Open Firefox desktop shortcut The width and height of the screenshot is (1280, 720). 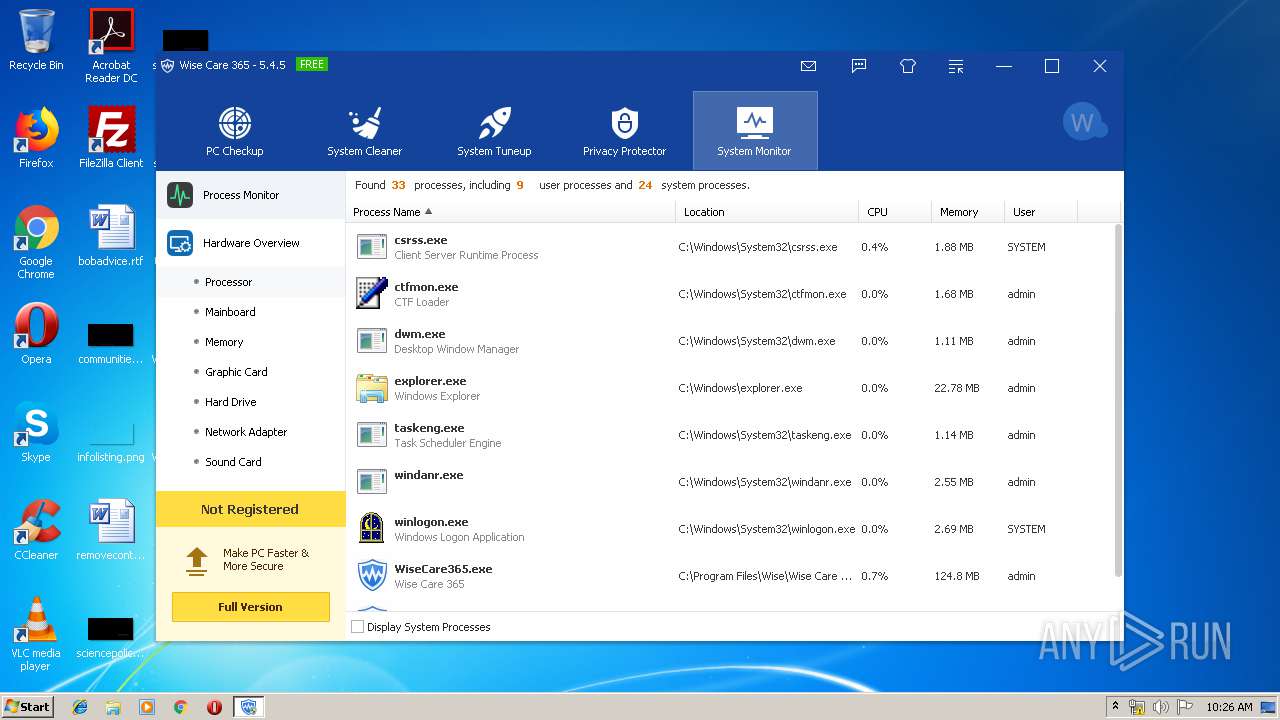click(36, 138)
